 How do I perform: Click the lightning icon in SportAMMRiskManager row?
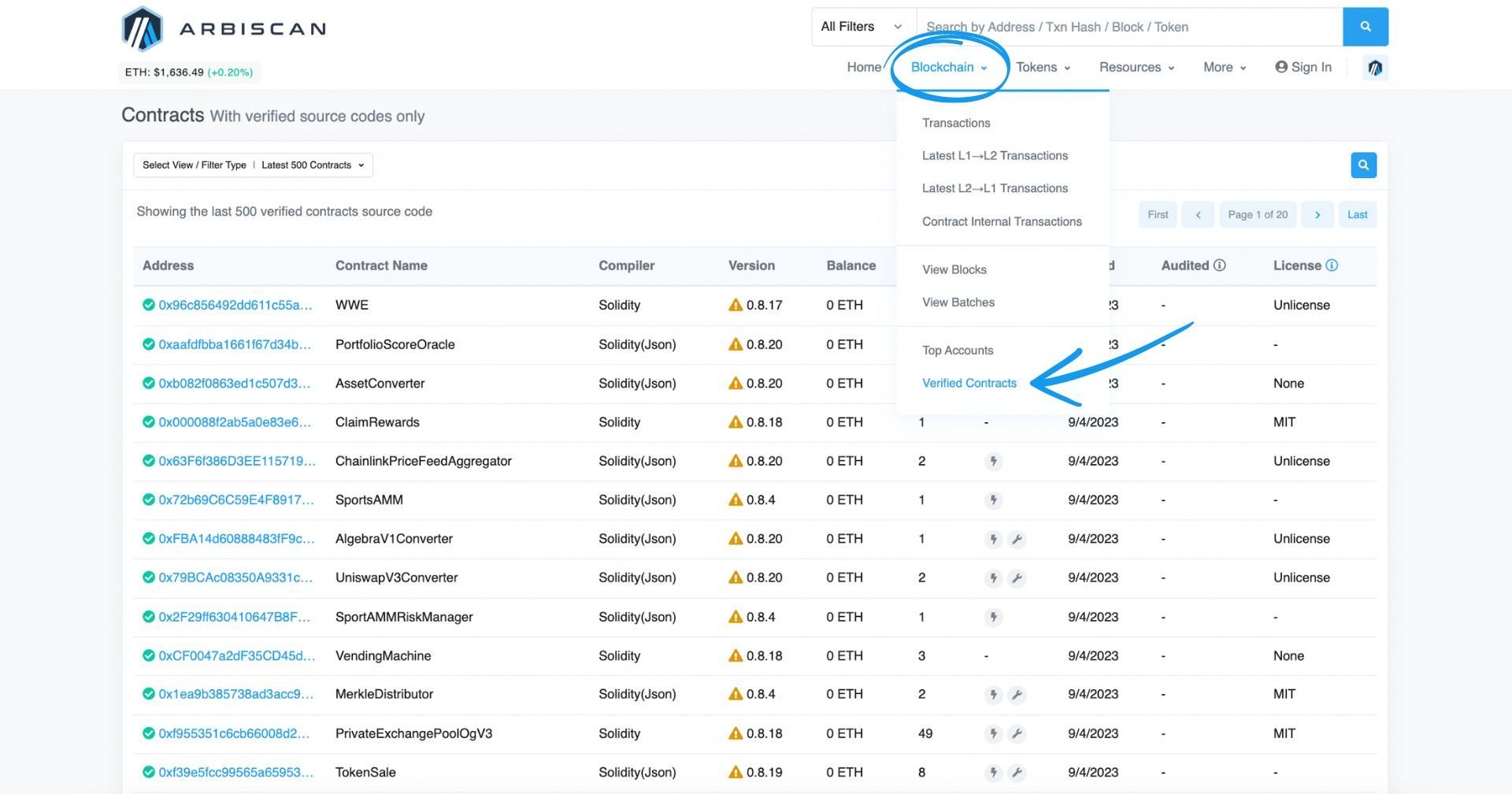(993, 618)
